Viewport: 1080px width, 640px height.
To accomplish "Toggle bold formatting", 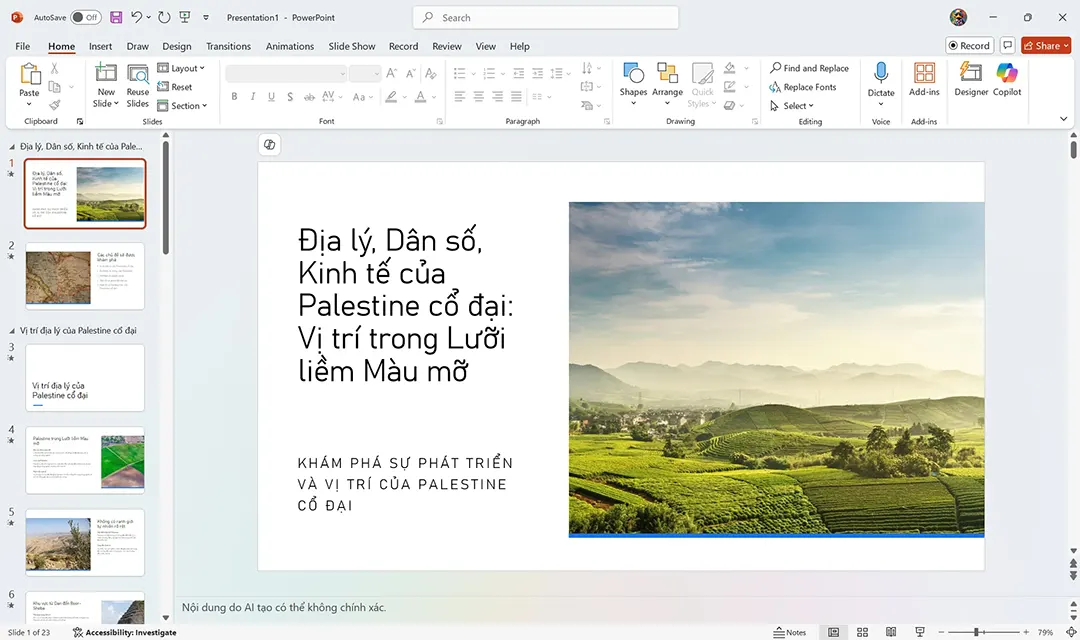I will point(234,96).
